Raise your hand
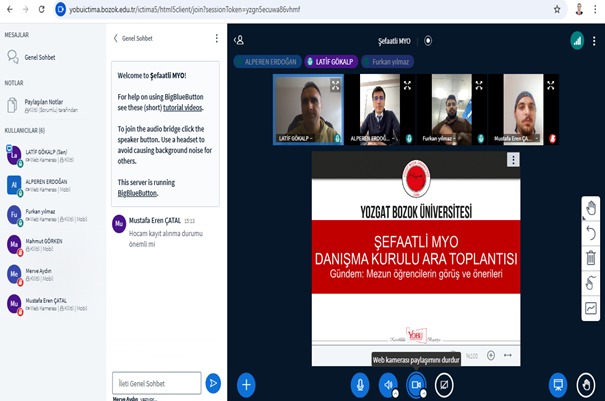The image size is (605, 401). pos(586,384)
